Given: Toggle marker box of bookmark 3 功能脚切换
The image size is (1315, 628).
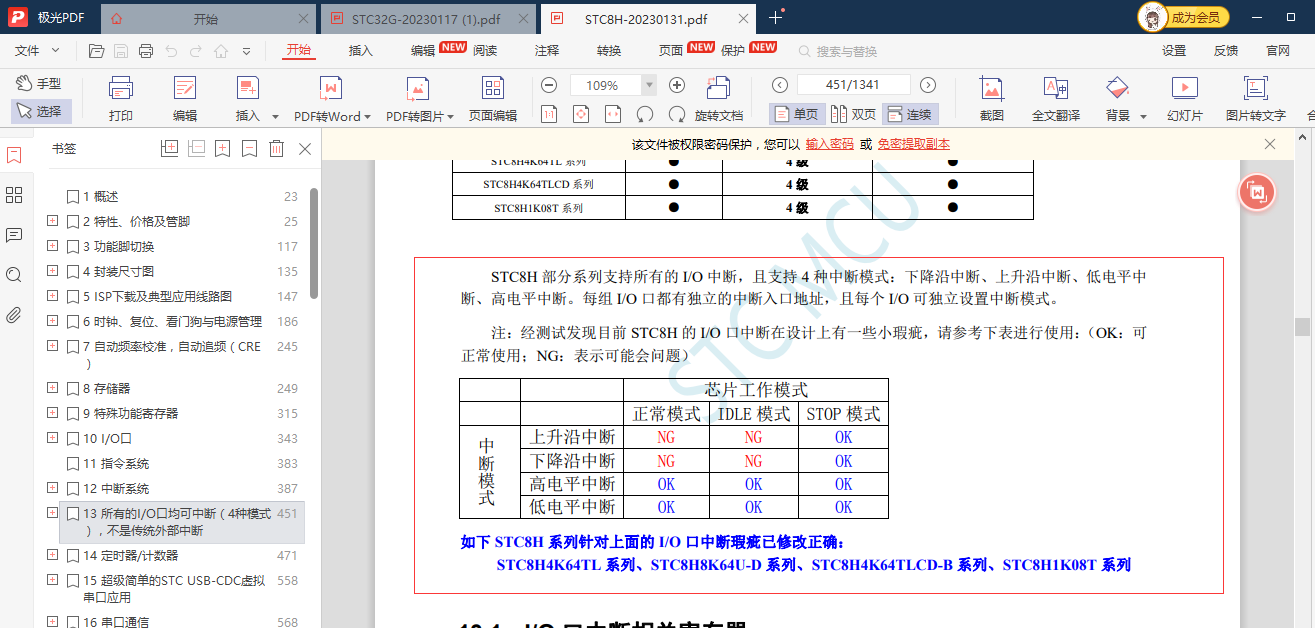Looking at the screenshot, I should point(73,247).
